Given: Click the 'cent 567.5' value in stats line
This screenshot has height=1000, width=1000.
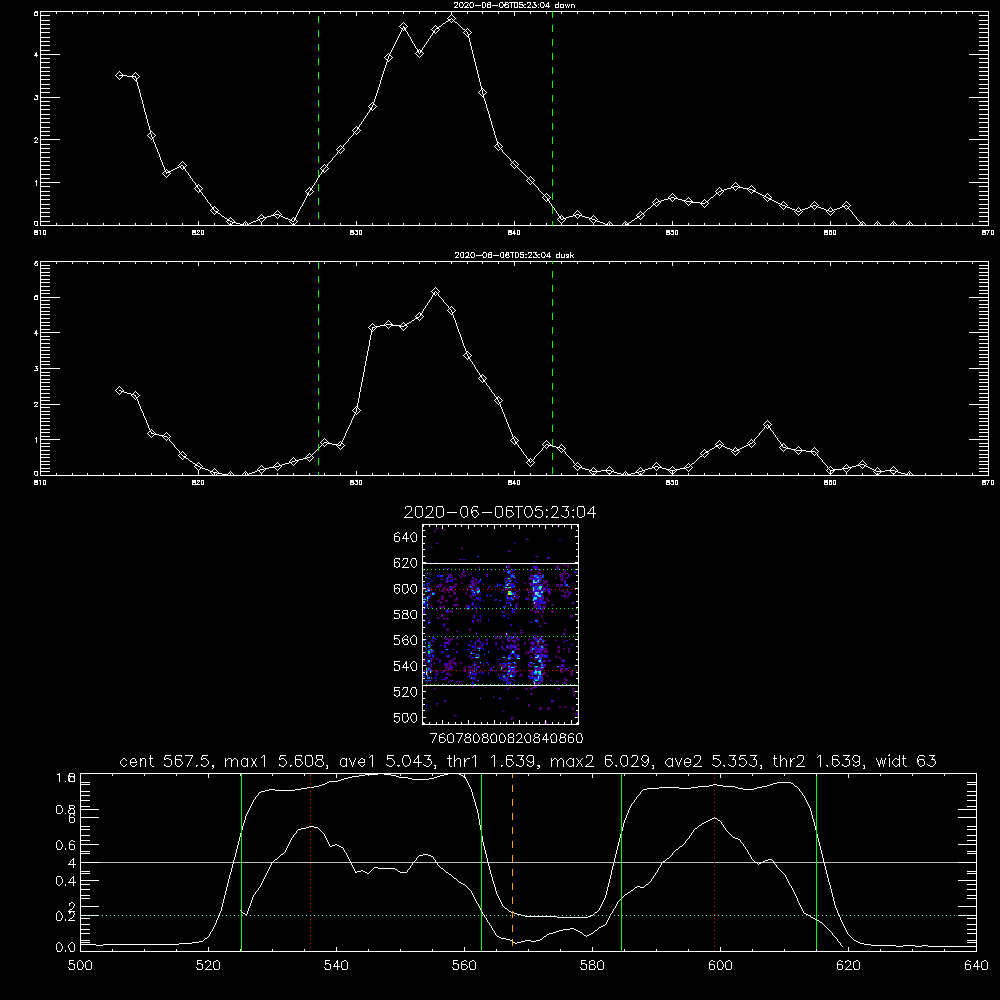Looking at the screenshot, I should pos(165,761).
